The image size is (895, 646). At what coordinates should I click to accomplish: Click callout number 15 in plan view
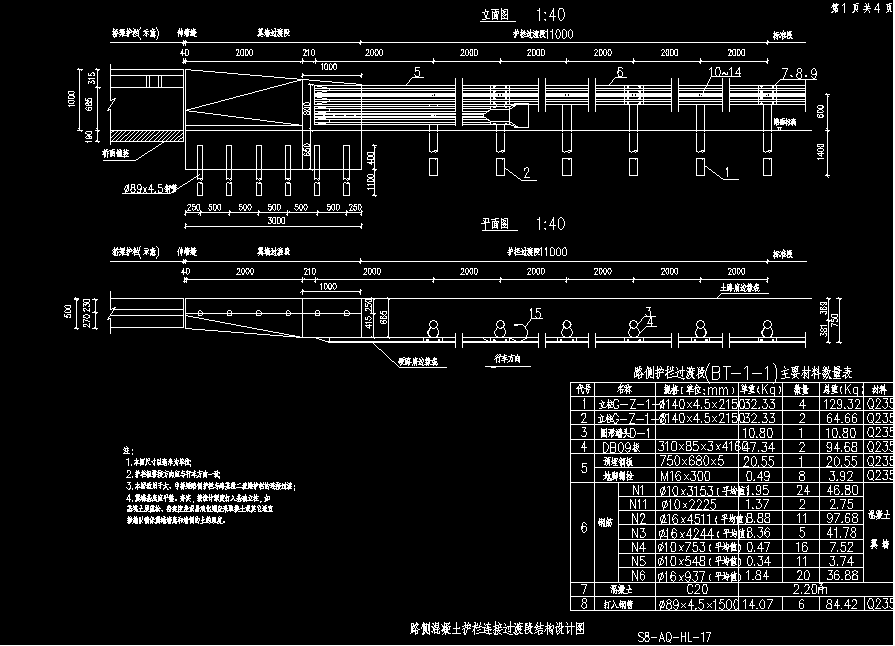tap(535, 314)
